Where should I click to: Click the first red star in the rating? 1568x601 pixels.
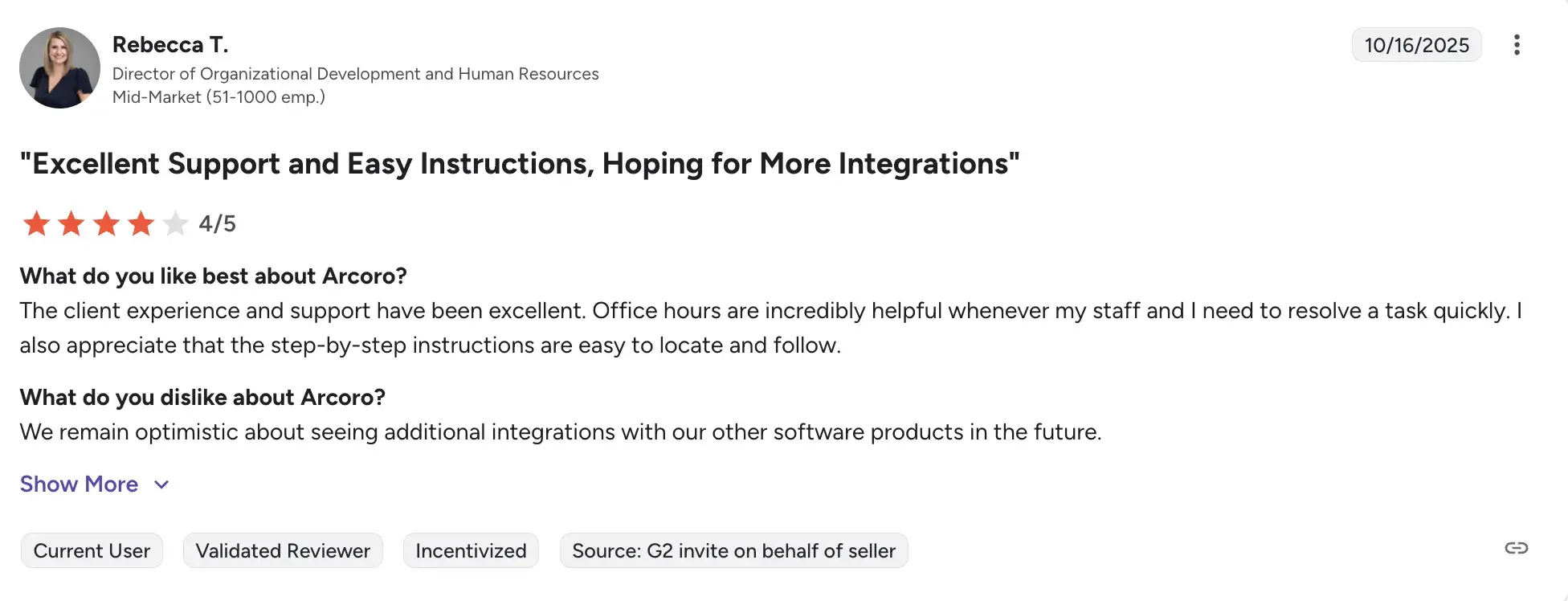(36, 223)
